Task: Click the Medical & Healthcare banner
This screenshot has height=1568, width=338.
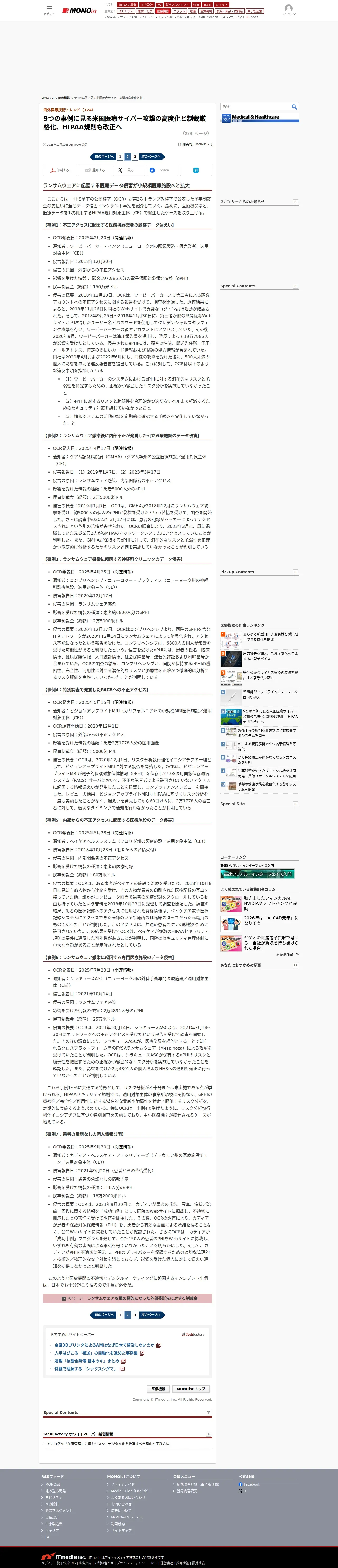Action: click(260, 118)
